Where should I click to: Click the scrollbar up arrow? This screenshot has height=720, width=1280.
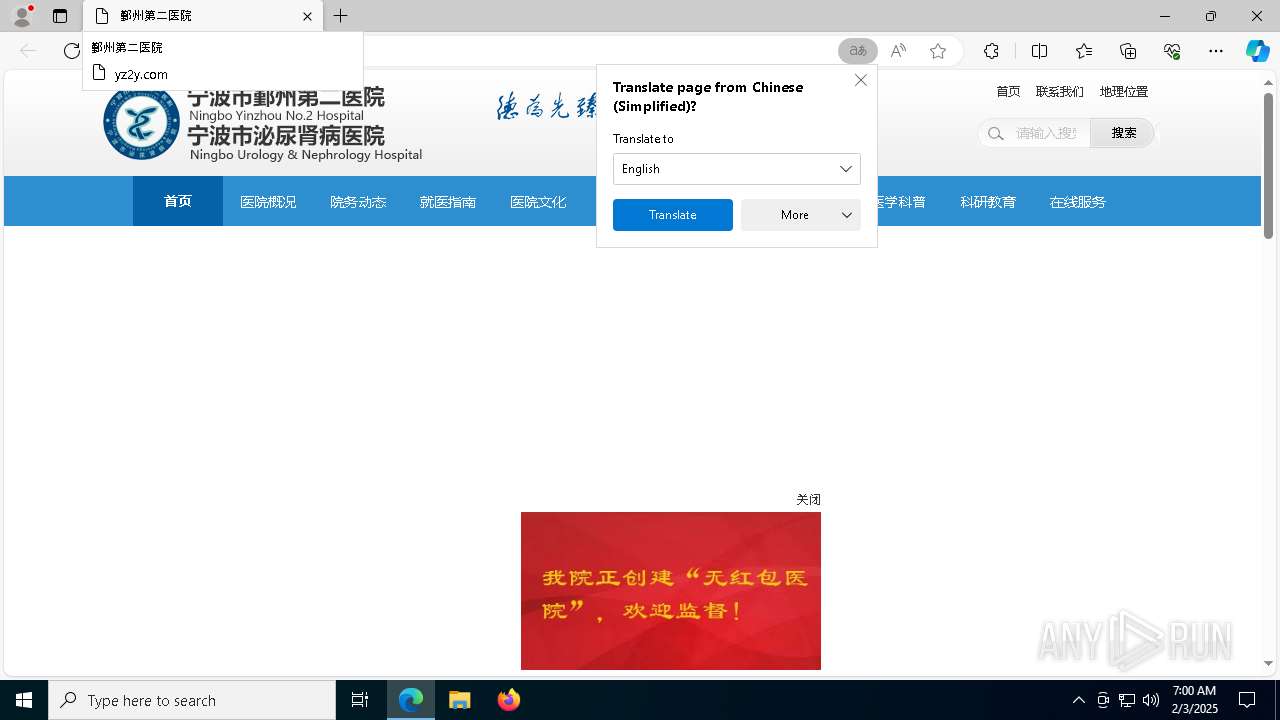pos(1268,83)
